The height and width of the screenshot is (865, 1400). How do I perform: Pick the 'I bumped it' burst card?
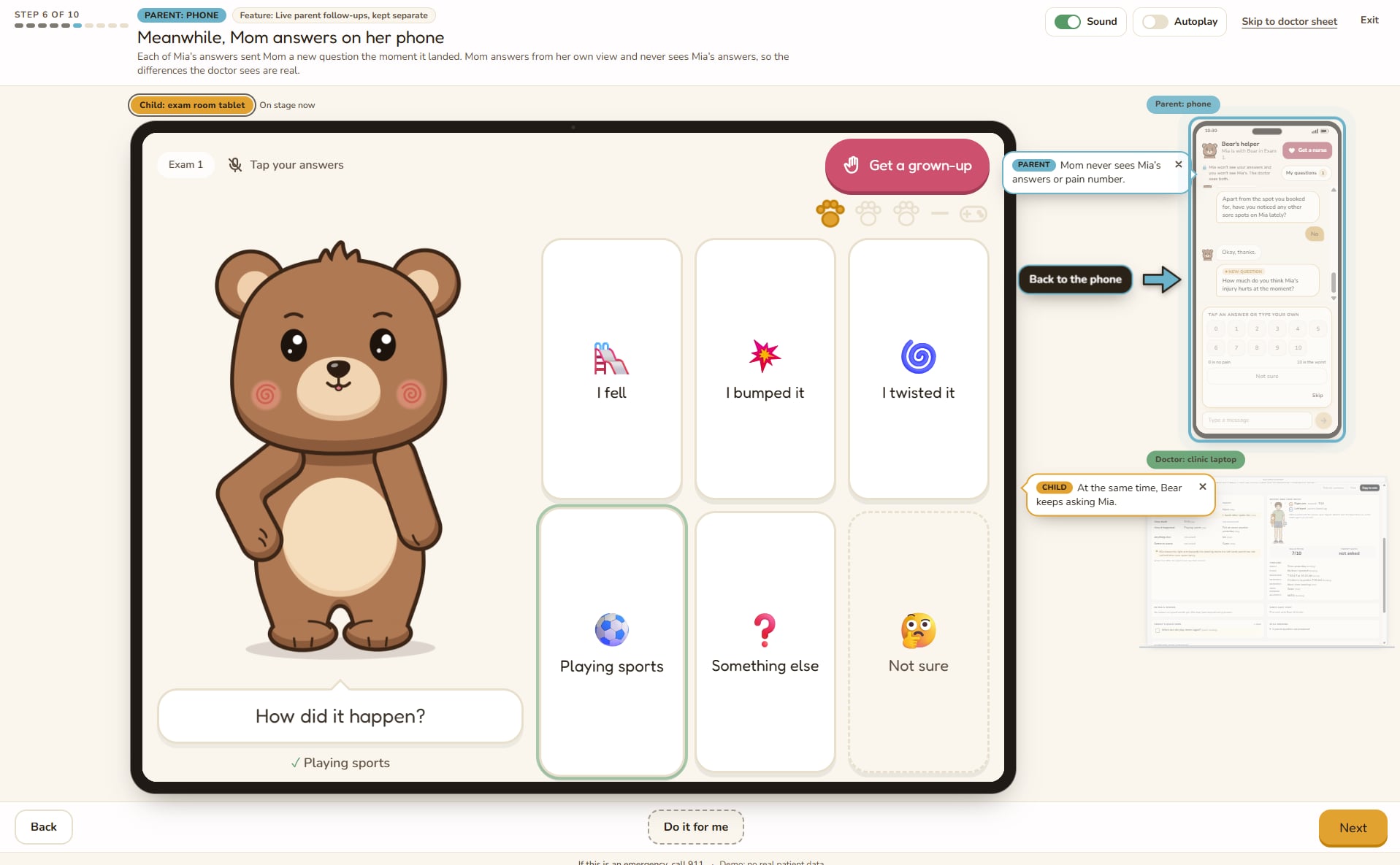(x=765, y=369)
